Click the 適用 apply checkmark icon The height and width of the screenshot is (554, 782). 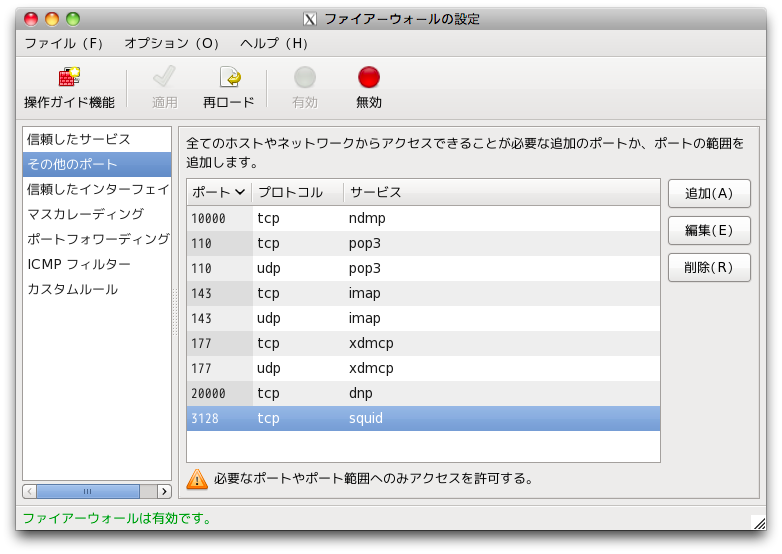[x=164, y=78]
